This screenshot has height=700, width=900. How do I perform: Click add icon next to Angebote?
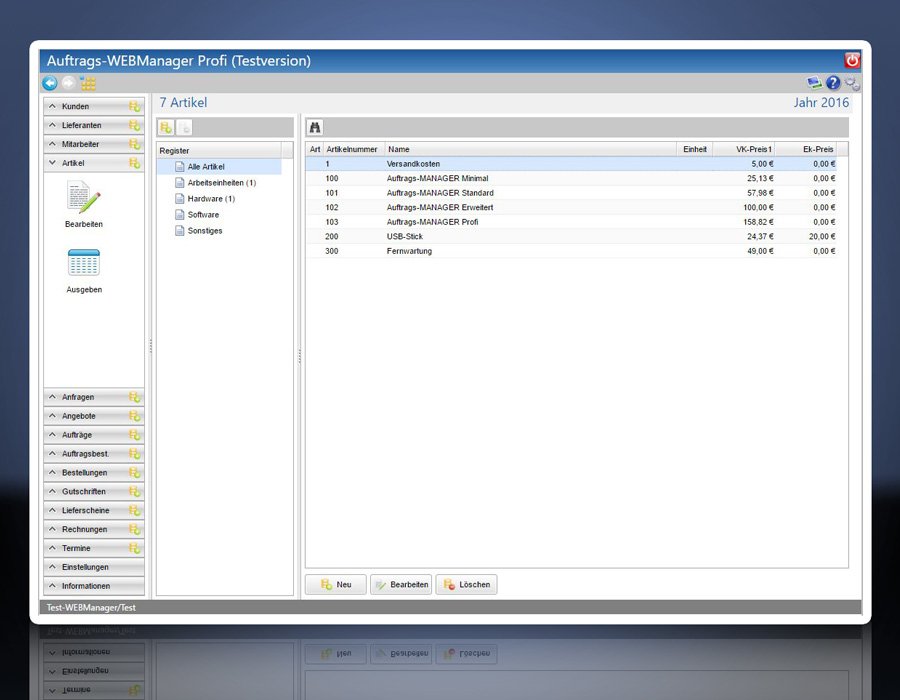tap(134, 416)
